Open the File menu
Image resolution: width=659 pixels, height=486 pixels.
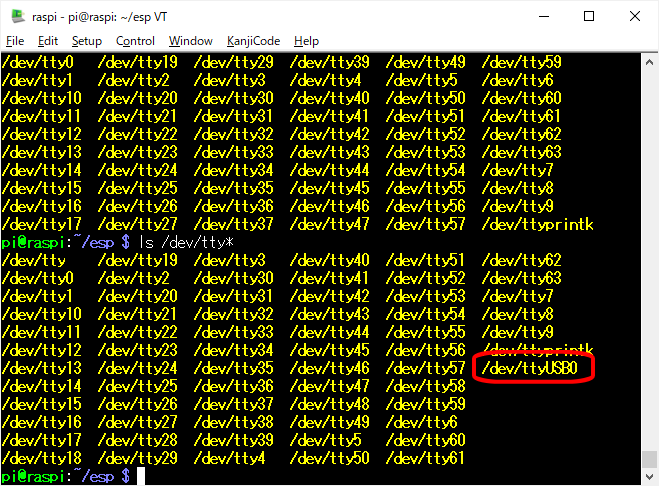15,41
